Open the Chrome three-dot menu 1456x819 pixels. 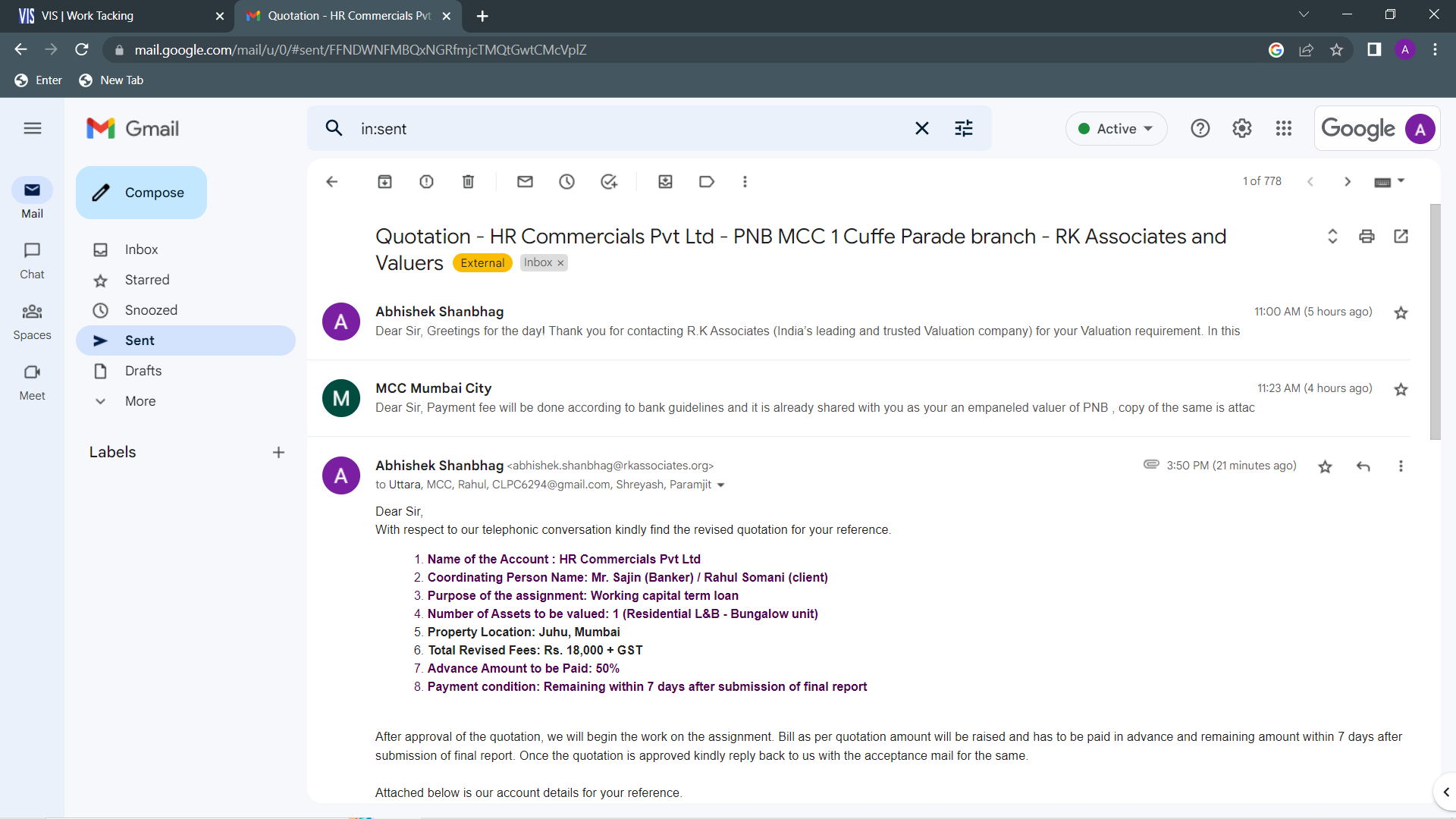tap(1435, 50)
